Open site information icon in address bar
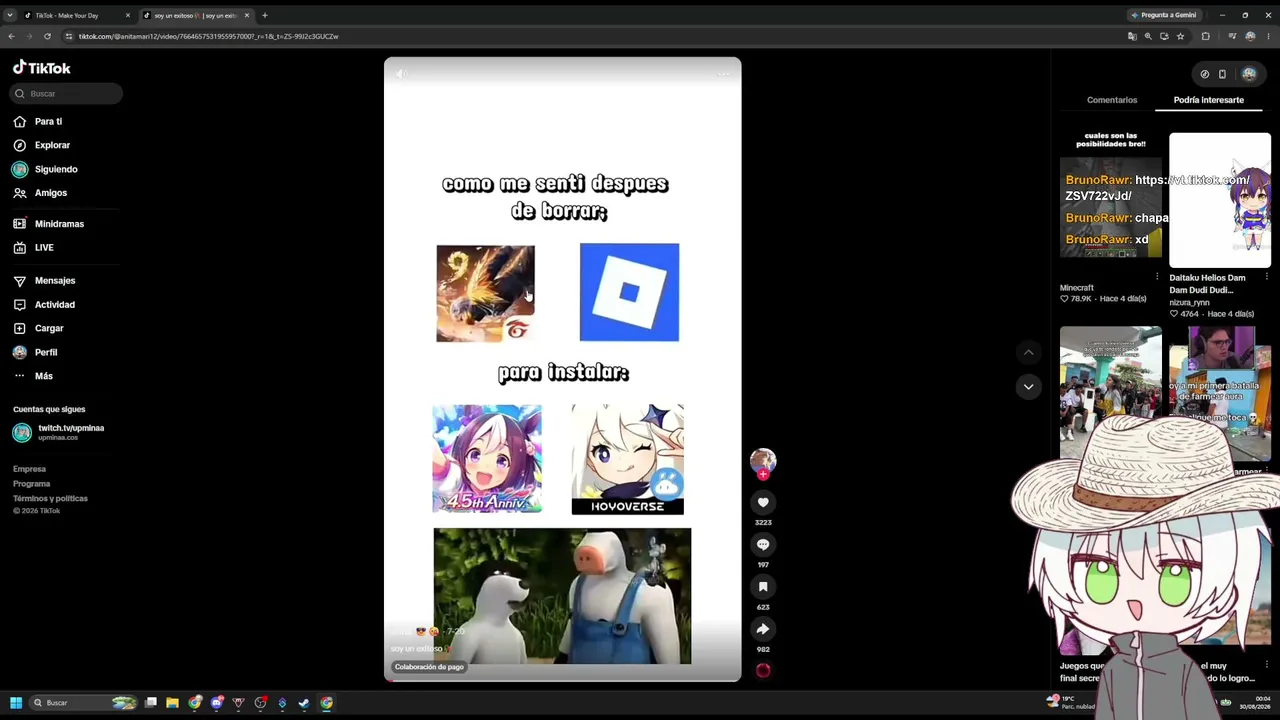 point(68,36)
